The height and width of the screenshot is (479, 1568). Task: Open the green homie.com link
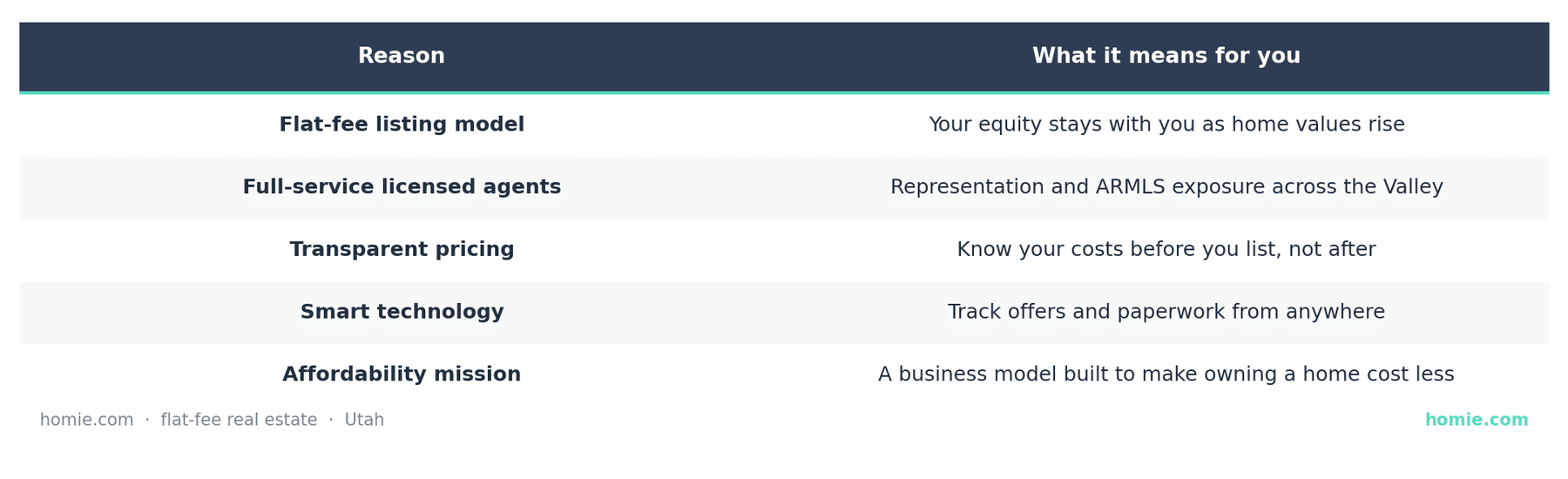pyautogui.click(x=1477, y=420)
